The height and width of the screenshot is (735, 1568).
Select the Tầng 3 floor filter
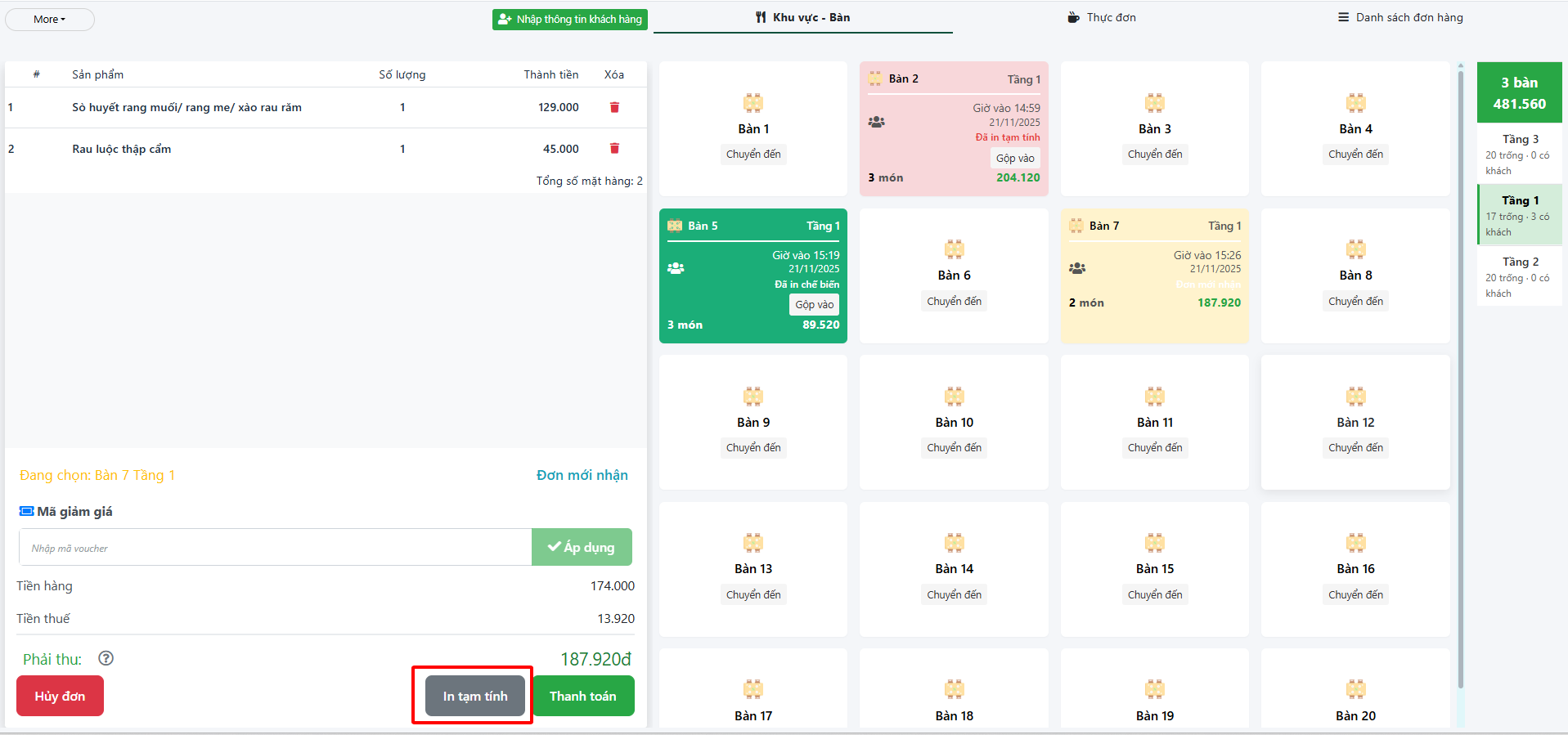point(1519,154)
